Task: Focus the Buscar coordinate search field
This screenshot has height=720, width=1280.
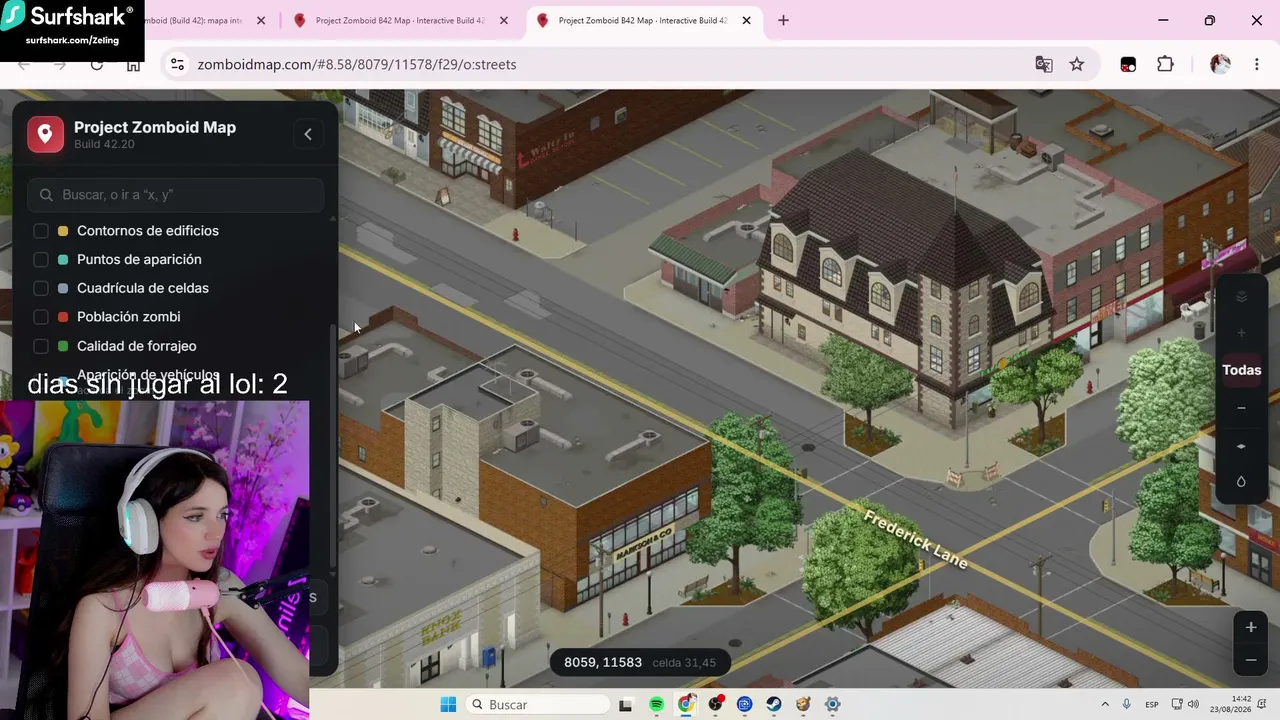Action: pos(176,195)
